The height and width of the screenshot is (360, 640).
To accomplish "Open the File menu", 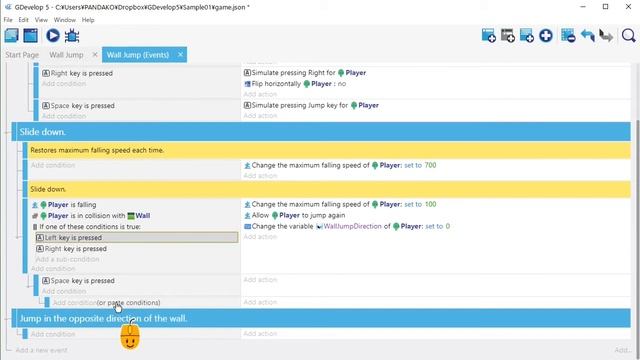I will click(8, 20).
